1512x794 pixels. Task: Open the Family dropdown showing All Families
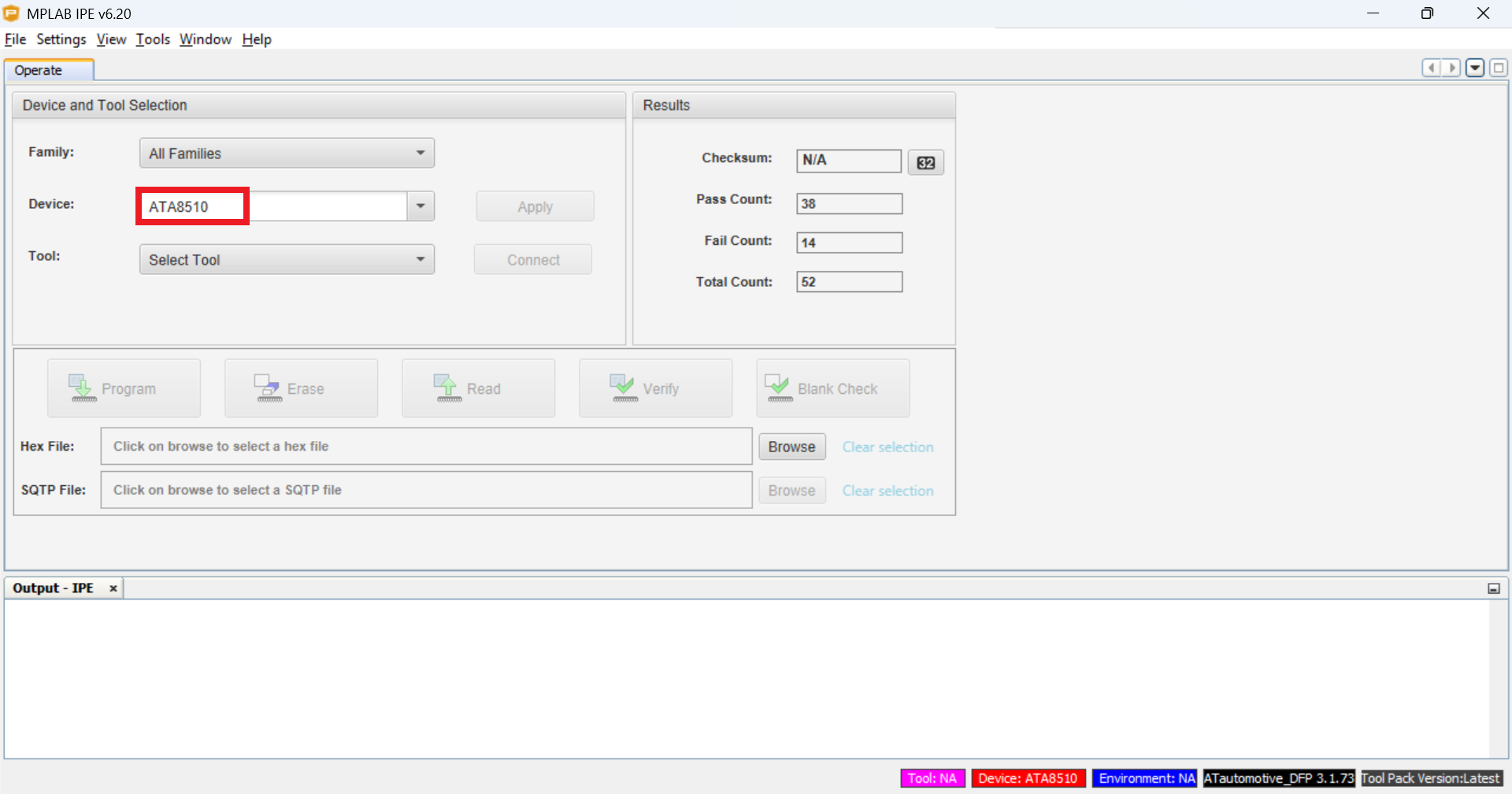[x=287, y=153]
